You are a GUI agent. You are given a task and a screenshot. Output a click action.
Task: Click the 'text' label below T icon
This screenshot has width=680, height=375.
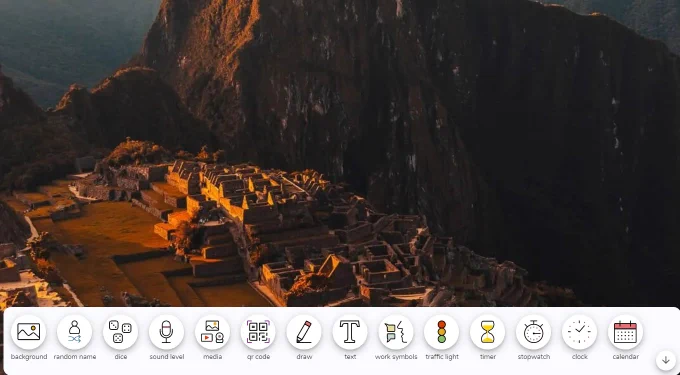tap(350, 357)
